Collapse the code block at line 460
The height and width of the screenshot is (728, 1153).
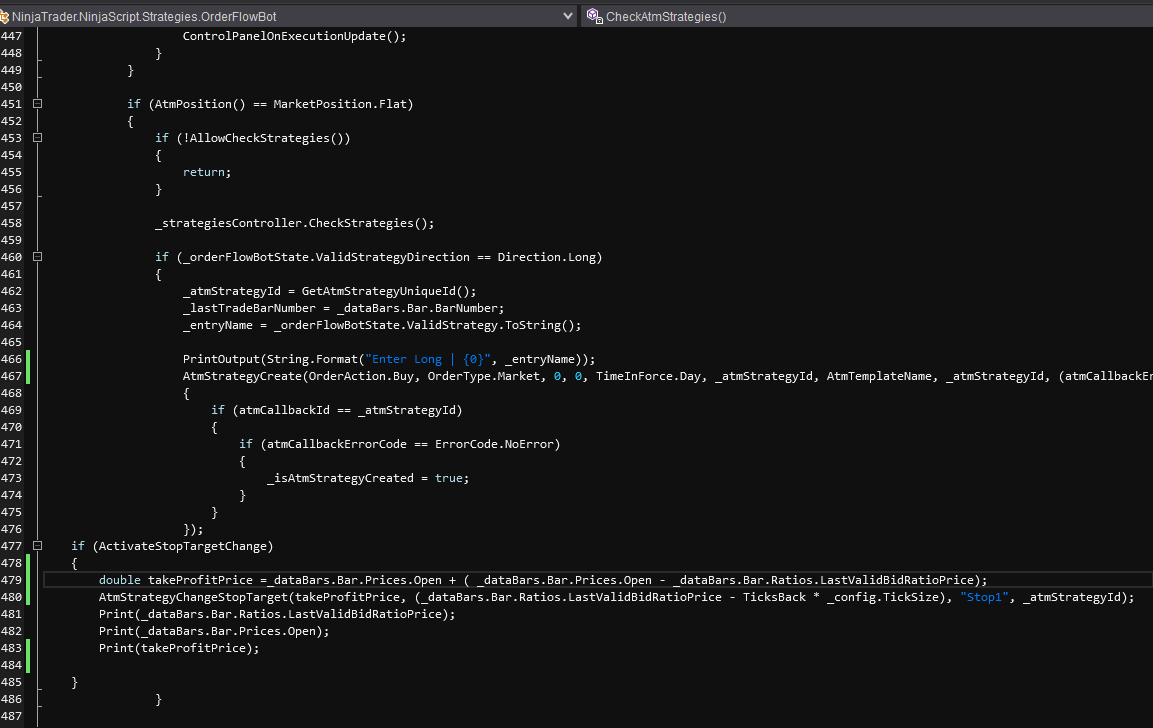click(x=38, y=257)
